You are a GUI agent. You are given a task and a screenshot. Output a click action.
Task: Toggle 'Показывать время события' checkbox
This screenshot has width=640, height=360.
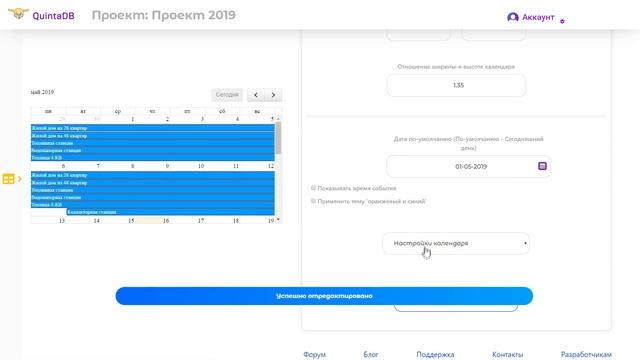tap(313, 188)
